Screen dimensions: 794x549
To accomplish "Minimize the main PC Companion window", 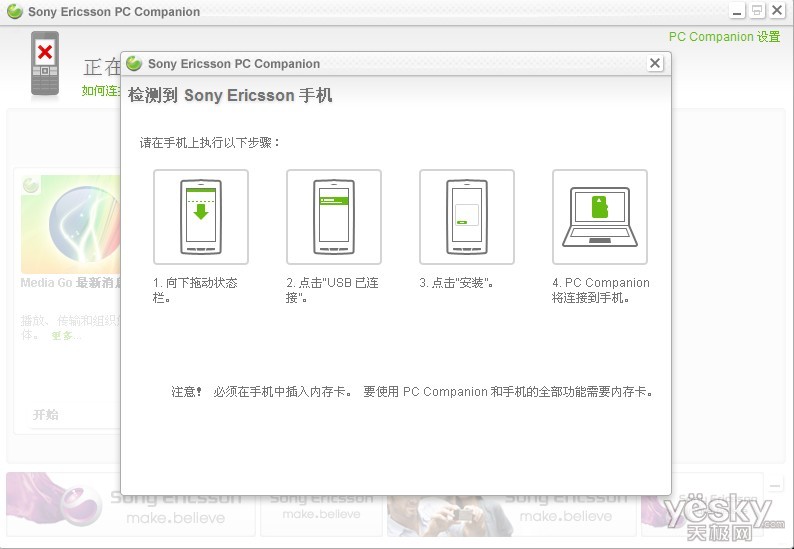I will (x=737, y=11).
